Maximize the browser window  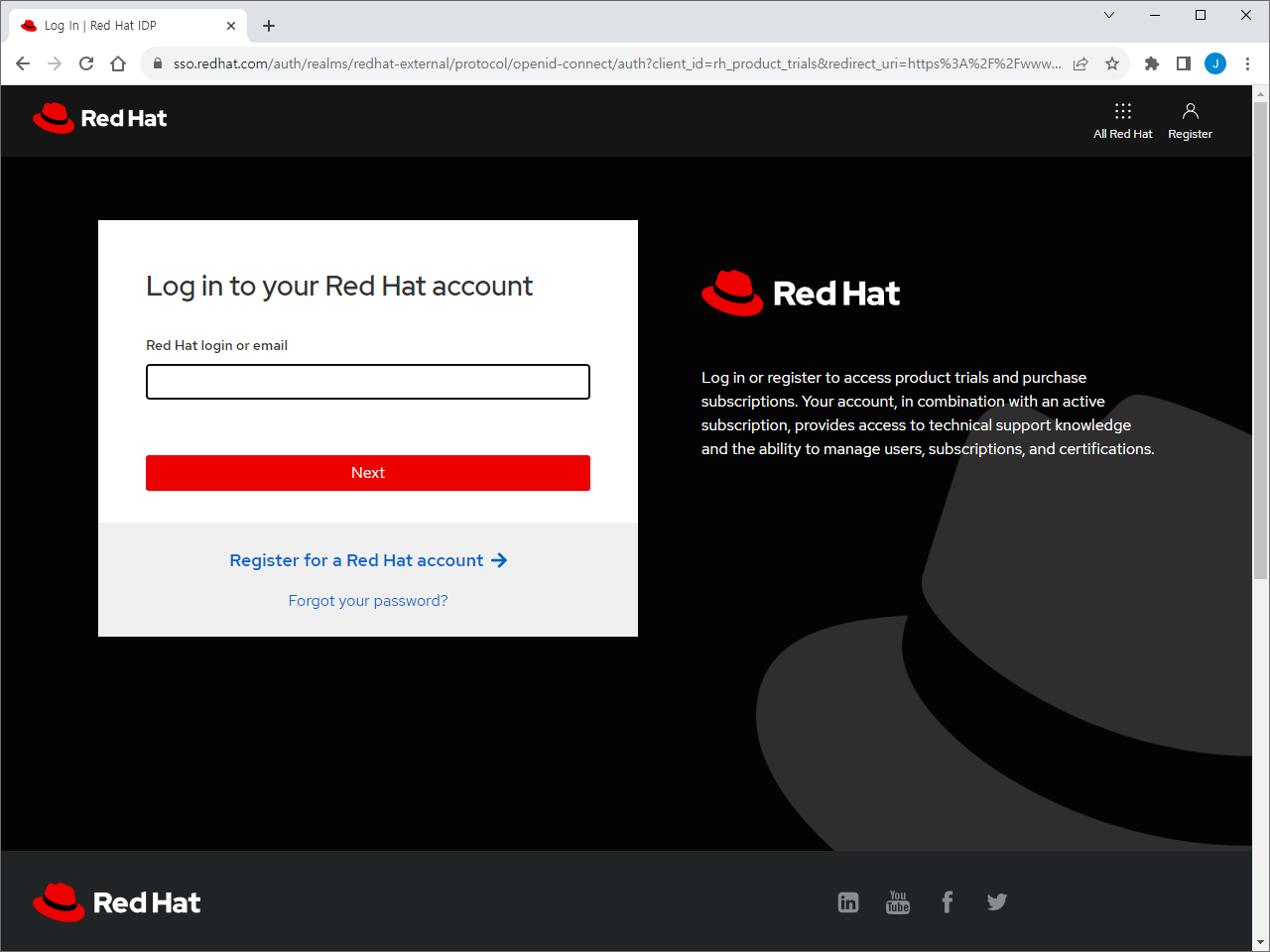click(1201, 15)
